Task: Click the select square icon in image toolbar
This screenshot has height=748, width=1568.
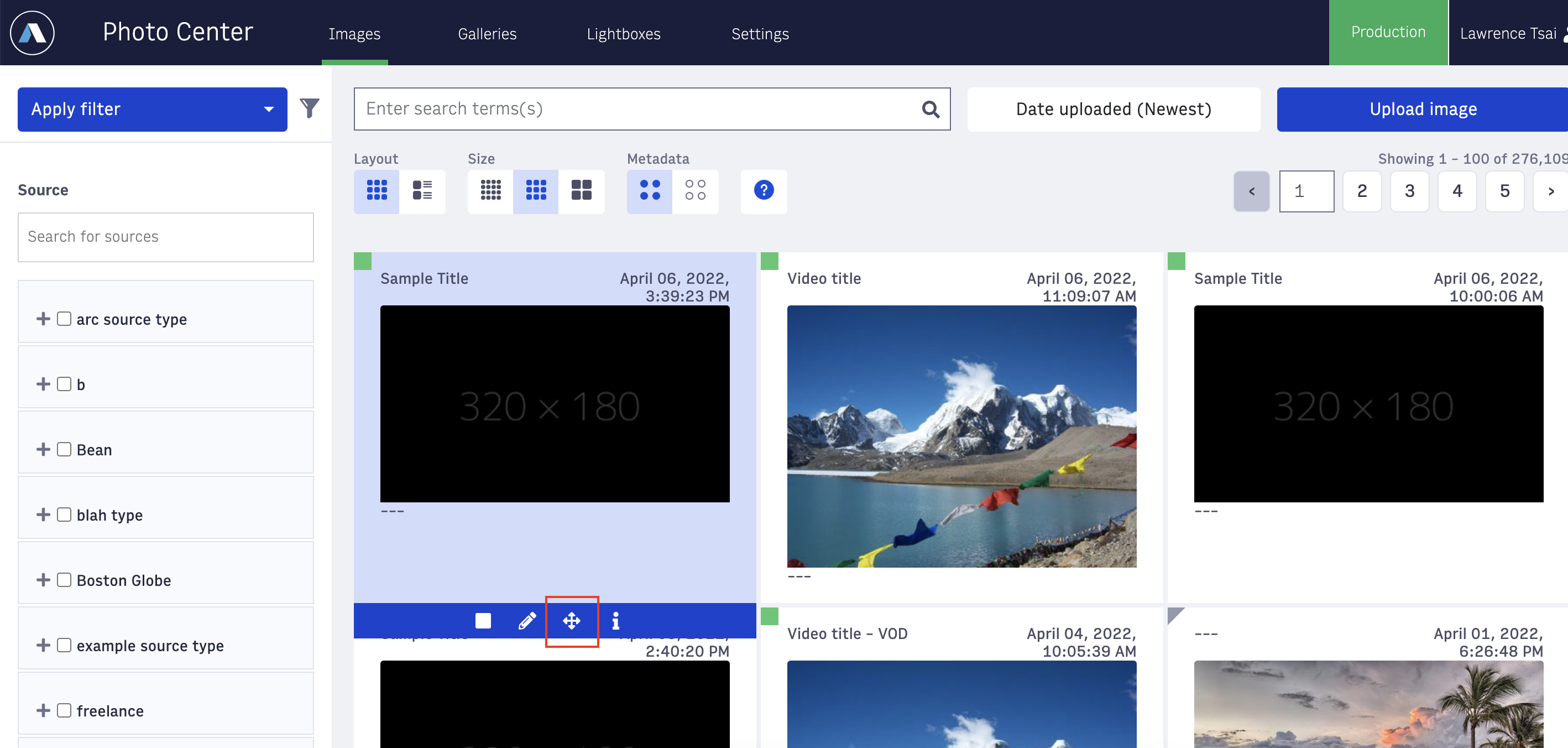Action: coord(483,621)
